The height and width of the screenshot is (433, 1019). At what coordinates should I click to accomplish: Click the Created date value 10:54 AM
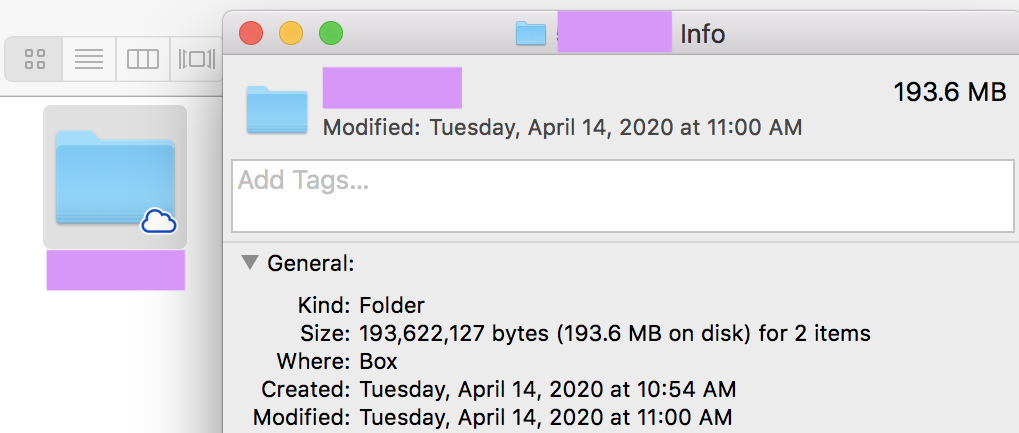tap(548, 389)
